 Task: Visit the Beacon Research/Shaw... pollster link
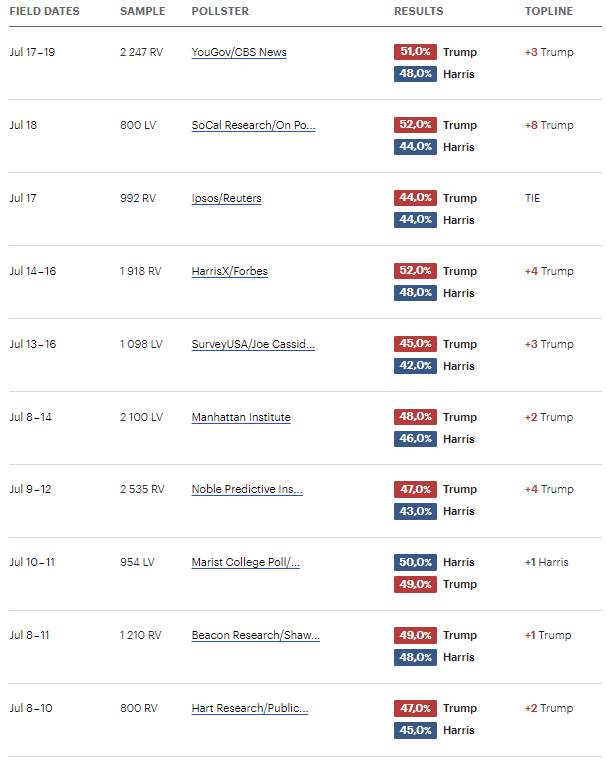tap(255, 635)
